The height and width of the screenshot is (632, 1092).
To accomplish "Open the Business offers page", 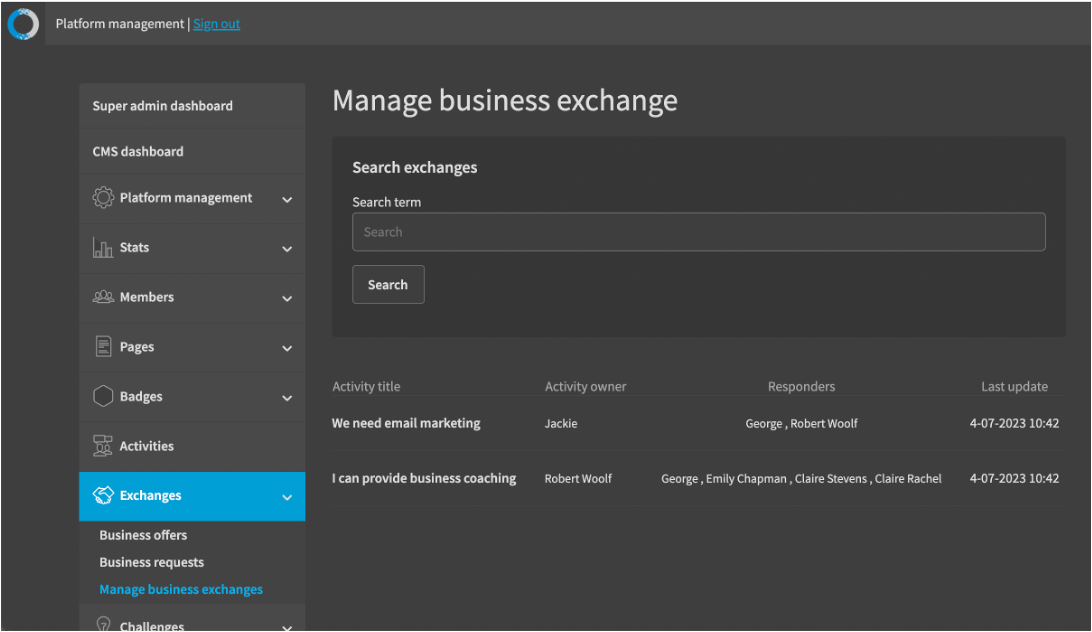I will click(x=142, y=534).
